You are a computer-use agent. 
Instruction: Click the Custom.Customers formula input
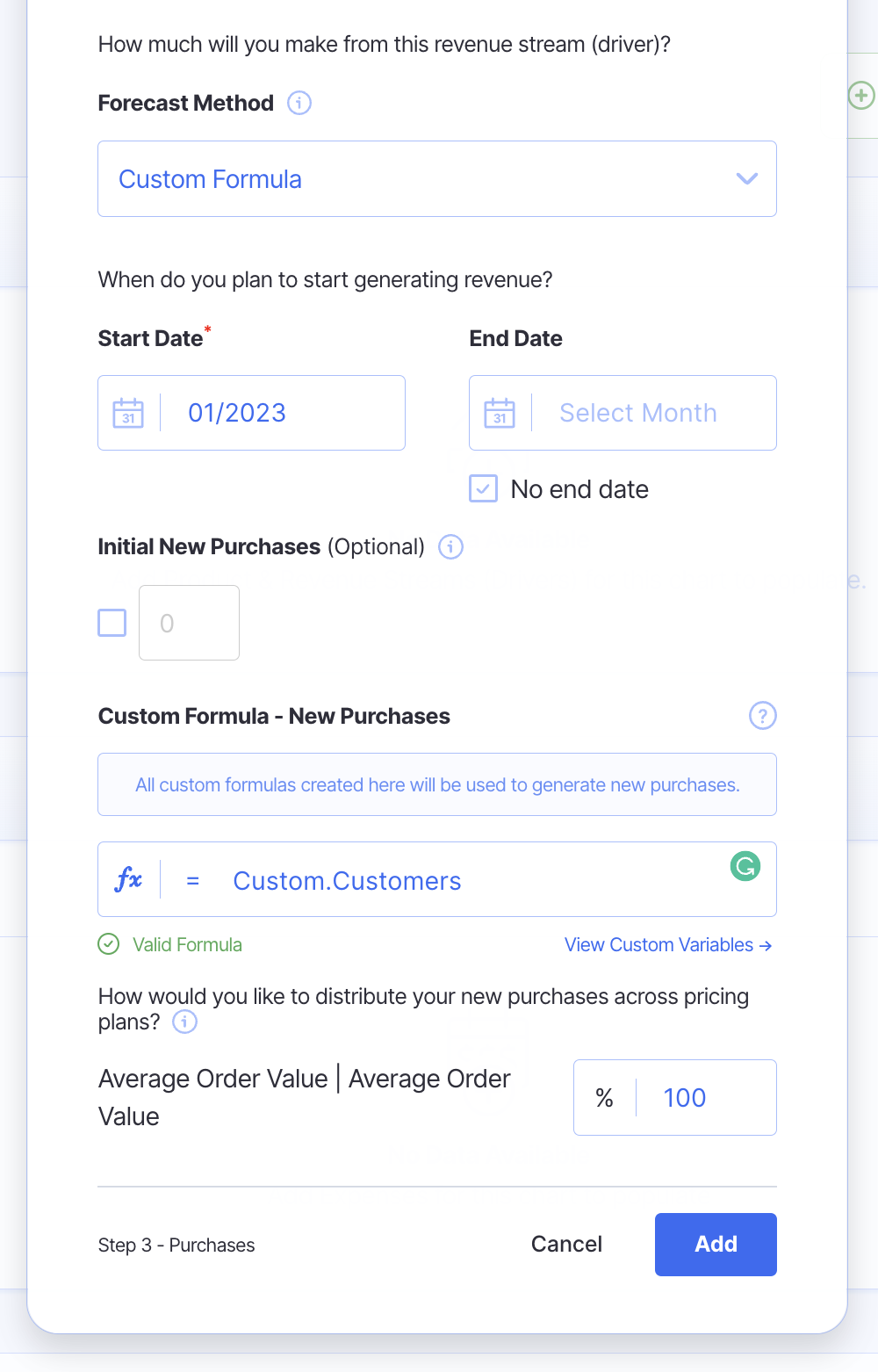click(457, 881)
